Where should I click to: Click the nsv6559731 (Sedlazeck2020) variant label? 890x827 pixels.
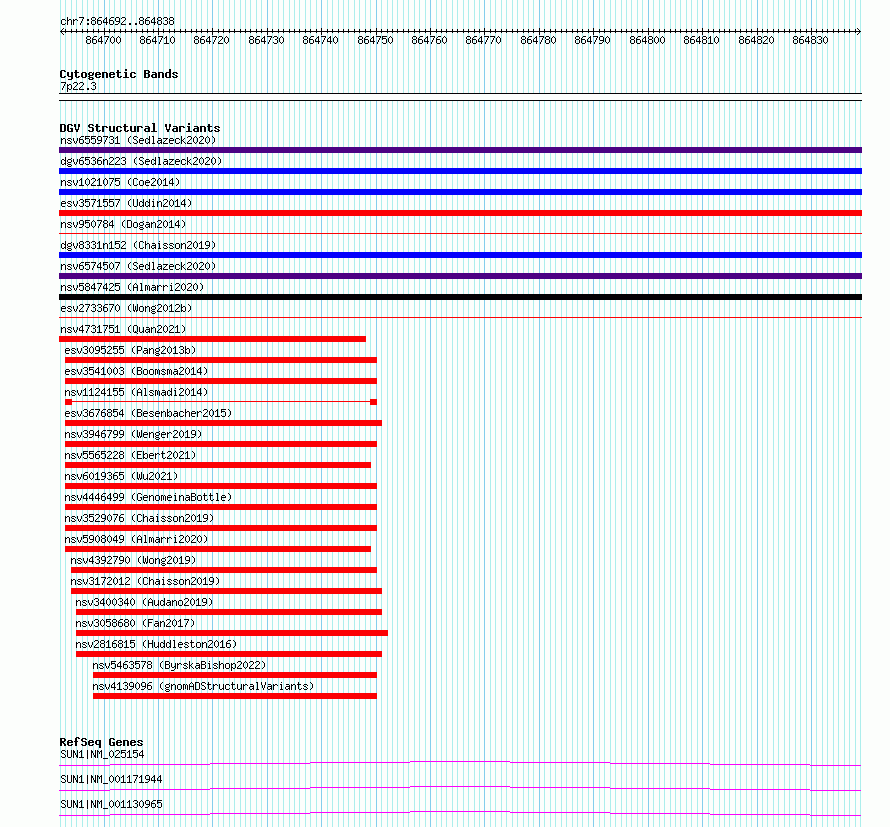(138, 140)
